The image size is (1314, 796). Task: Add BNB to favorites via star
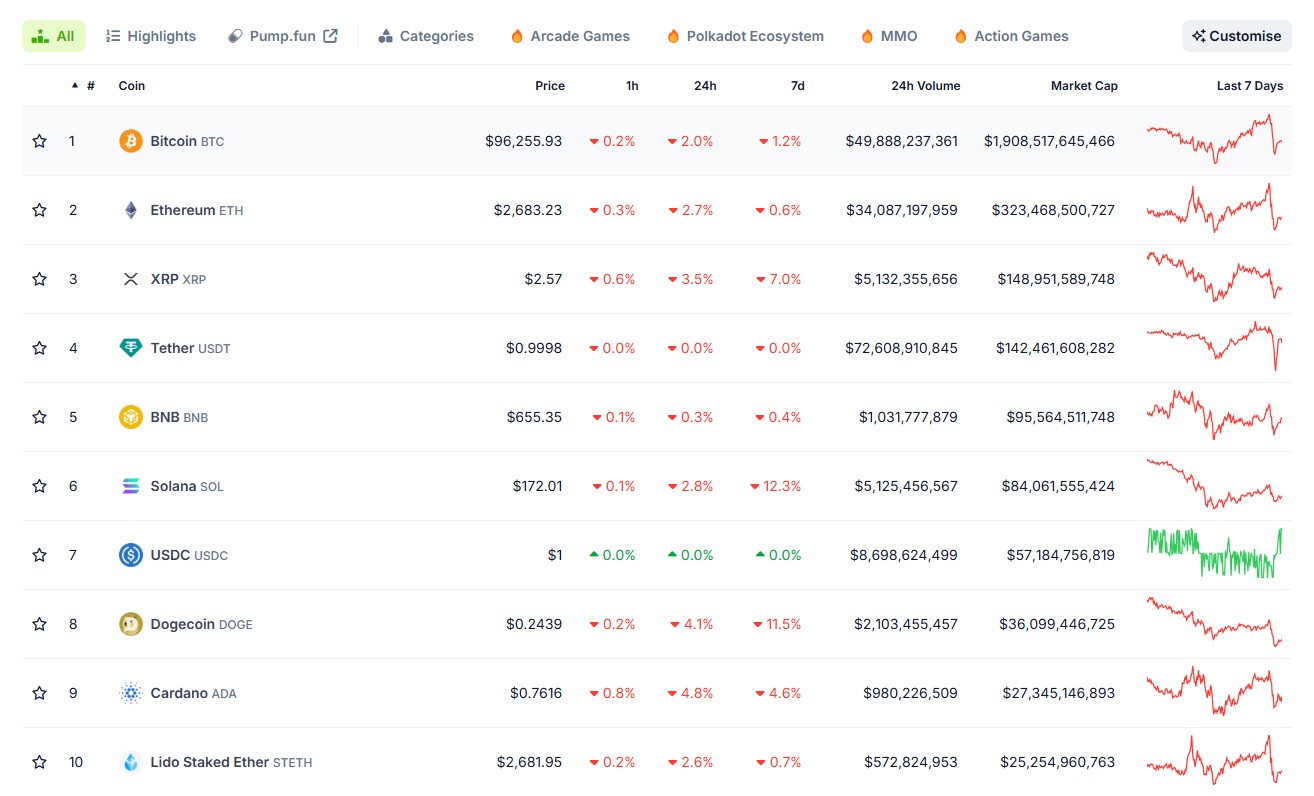pyautogui.click(x=39, y=417)
